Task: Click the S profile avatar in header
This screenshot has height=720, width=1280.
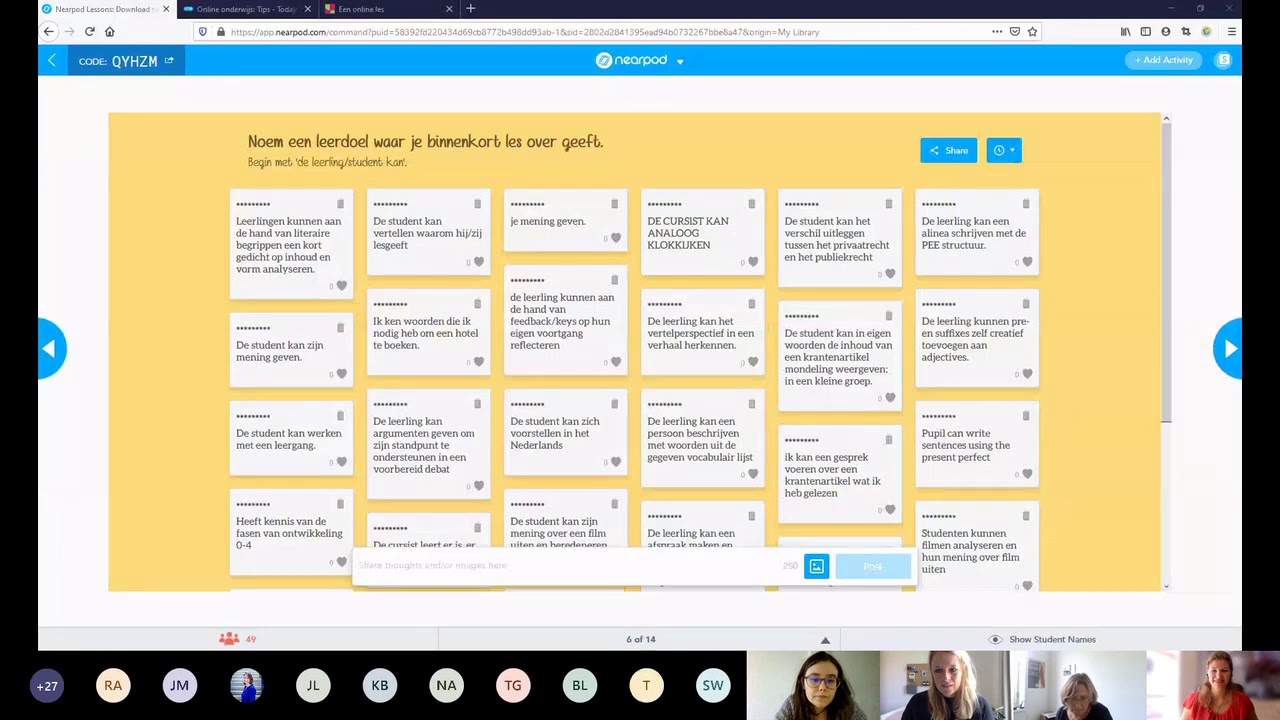Action: coord(1224,60)
